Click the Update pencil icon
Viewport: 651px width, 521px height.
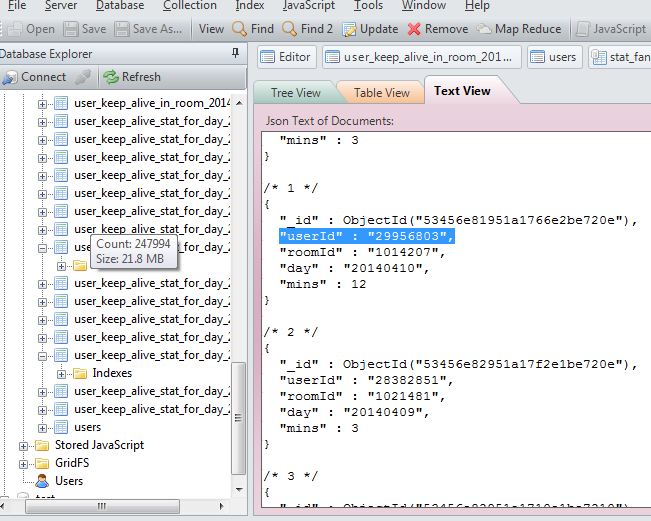tap(349, 29)
